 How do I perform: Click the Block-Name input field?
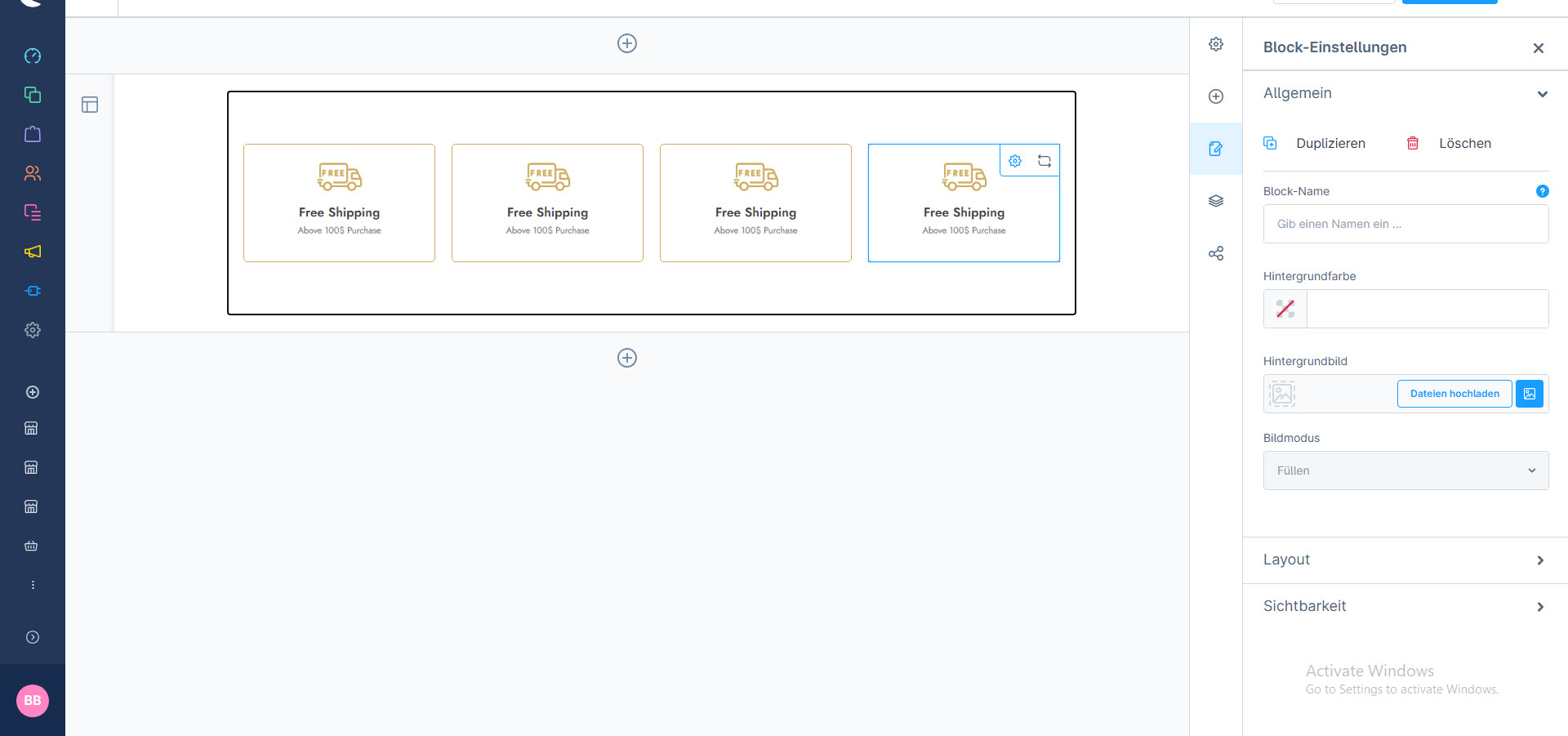tap(1405, 224)
